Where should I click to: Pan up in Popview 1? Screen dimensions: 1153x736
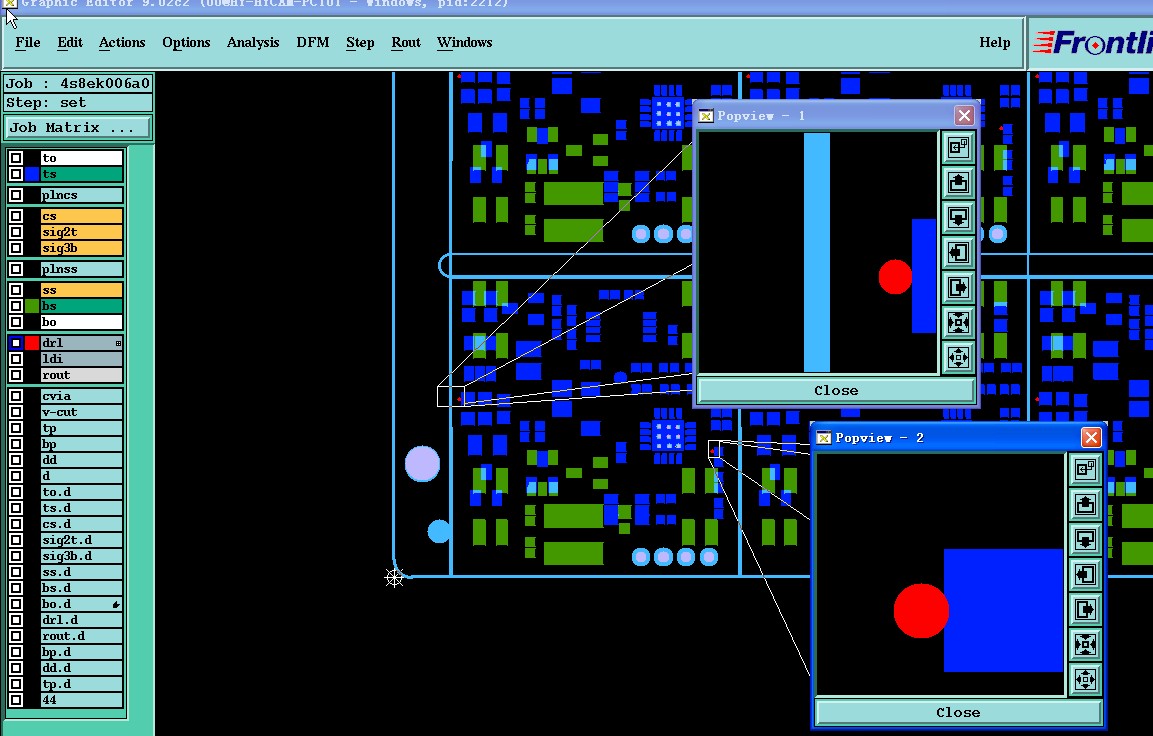coord(958,182)
